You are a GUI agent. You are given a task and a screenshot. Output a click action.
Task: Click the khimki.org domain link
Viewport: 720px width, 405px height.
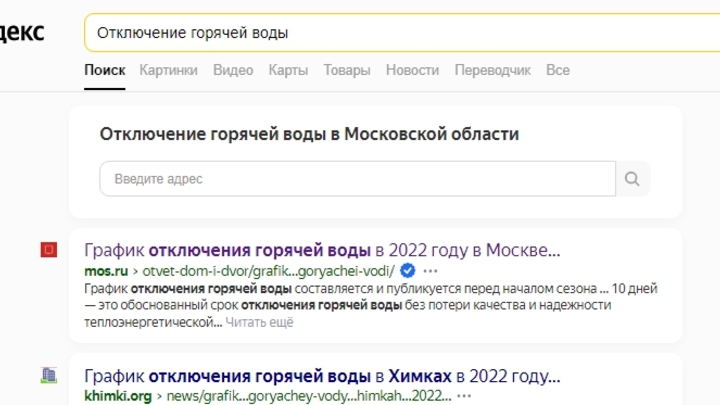point(118,396)
